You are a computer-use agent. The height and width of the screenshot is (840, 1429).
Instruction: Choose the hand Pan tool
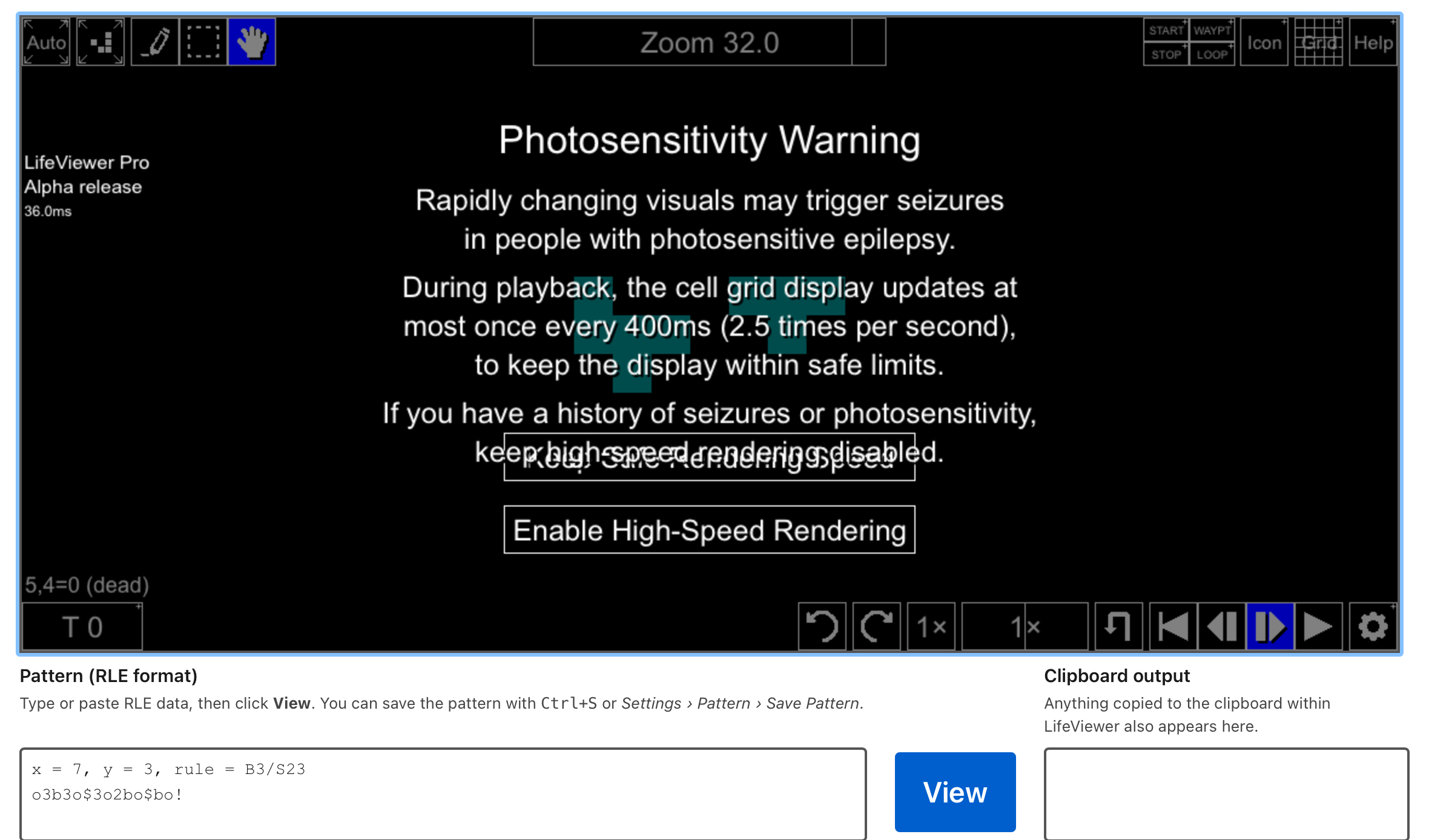tap(252, 42)
